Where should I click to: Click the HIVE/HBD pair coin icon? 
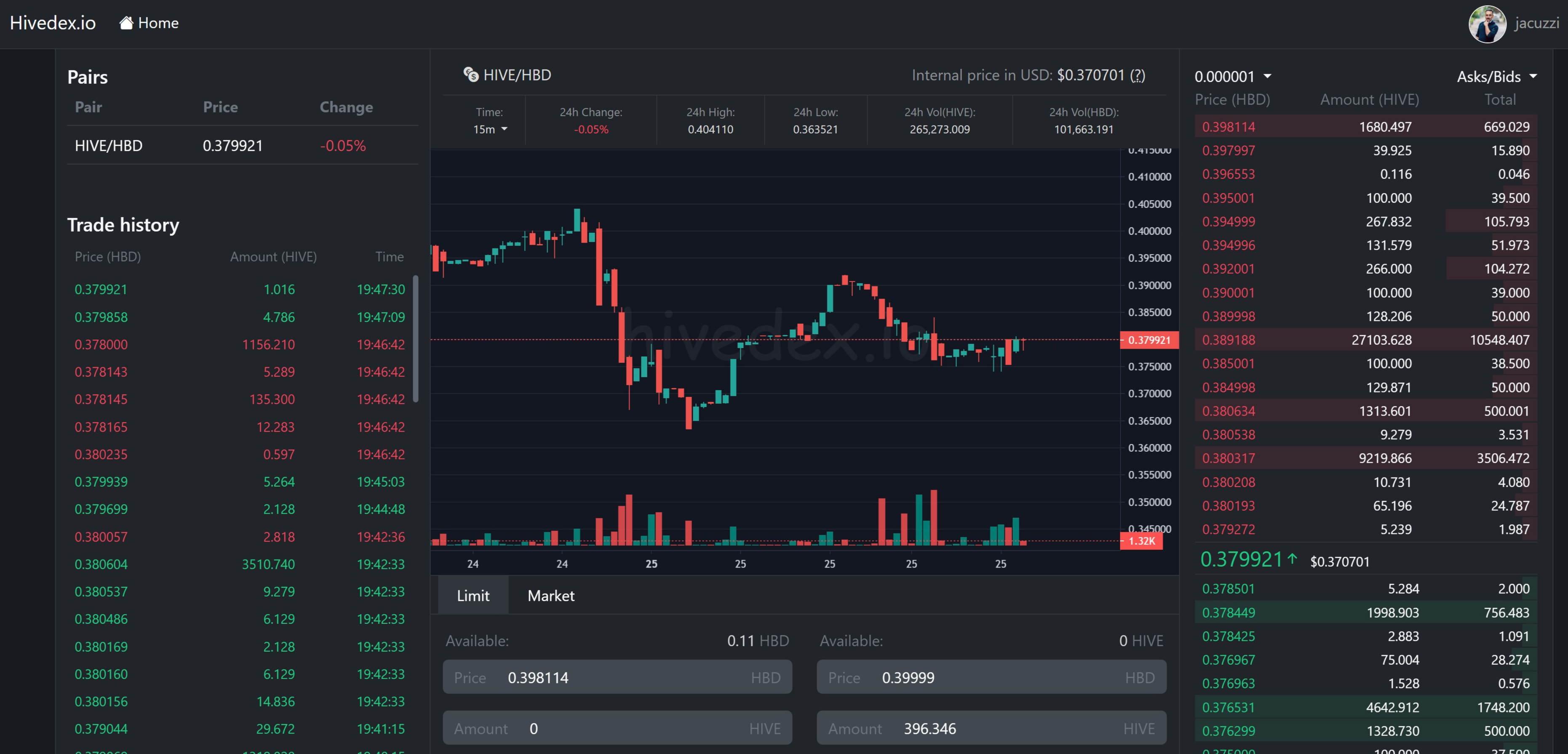[x=470, y=74]
